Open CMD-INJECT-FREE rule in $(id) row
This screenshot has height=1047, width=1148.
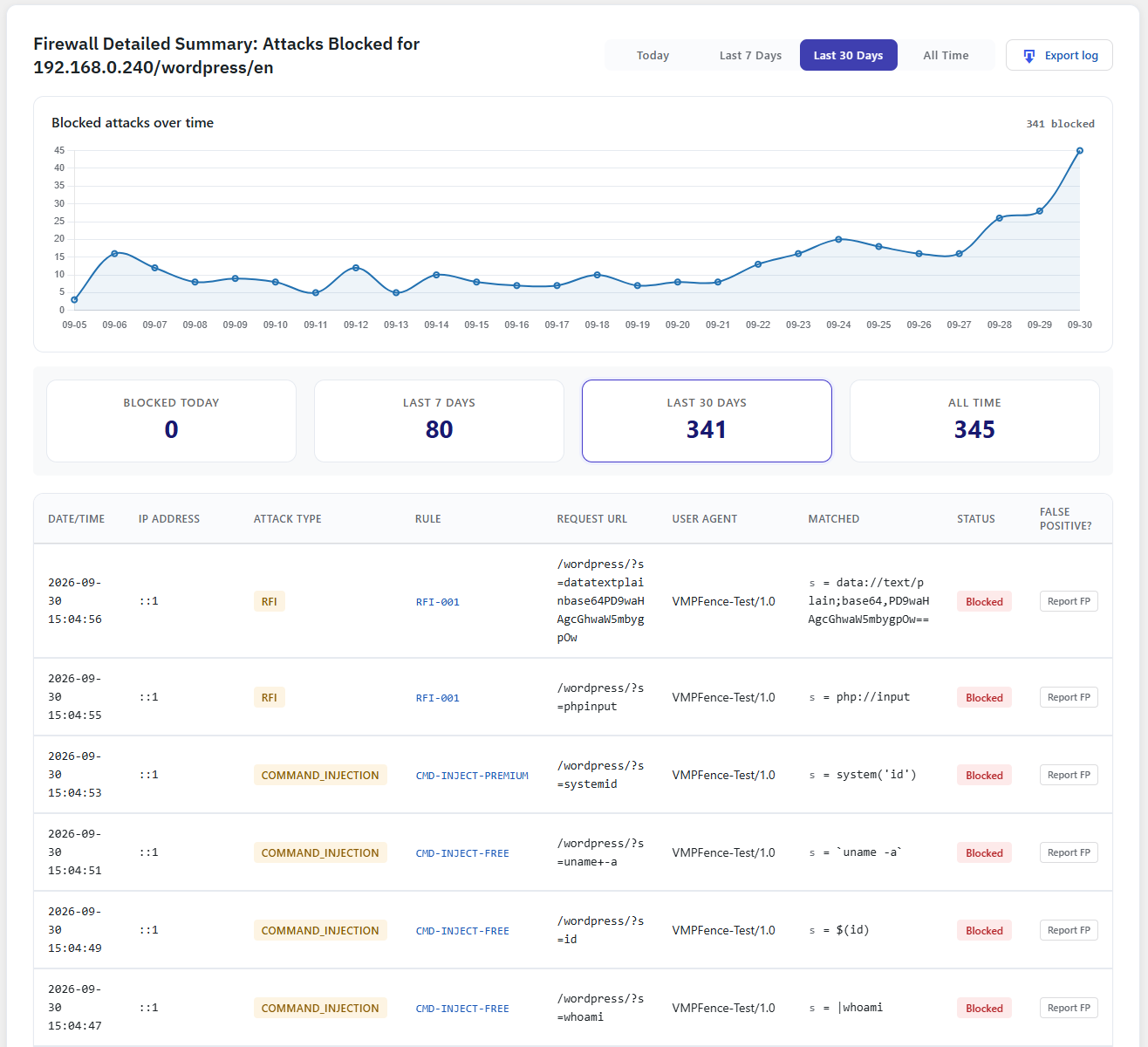pos(462,931)
